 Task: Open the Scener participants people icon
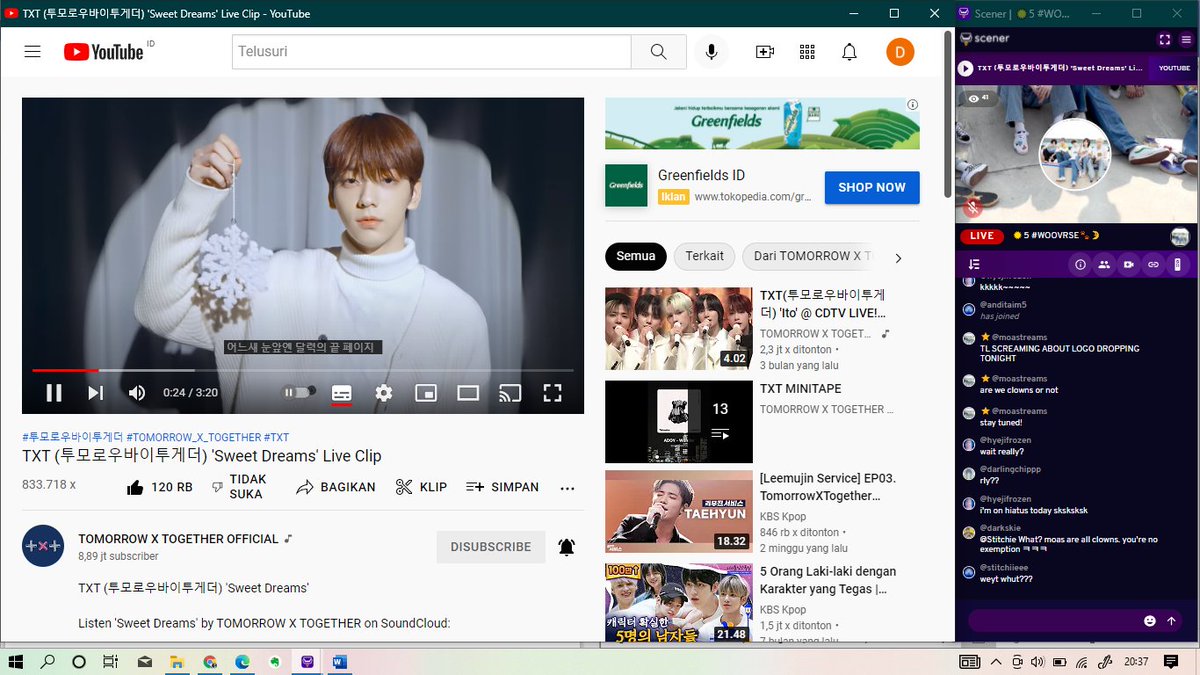pyautogui.click(x=1104, y=265)
